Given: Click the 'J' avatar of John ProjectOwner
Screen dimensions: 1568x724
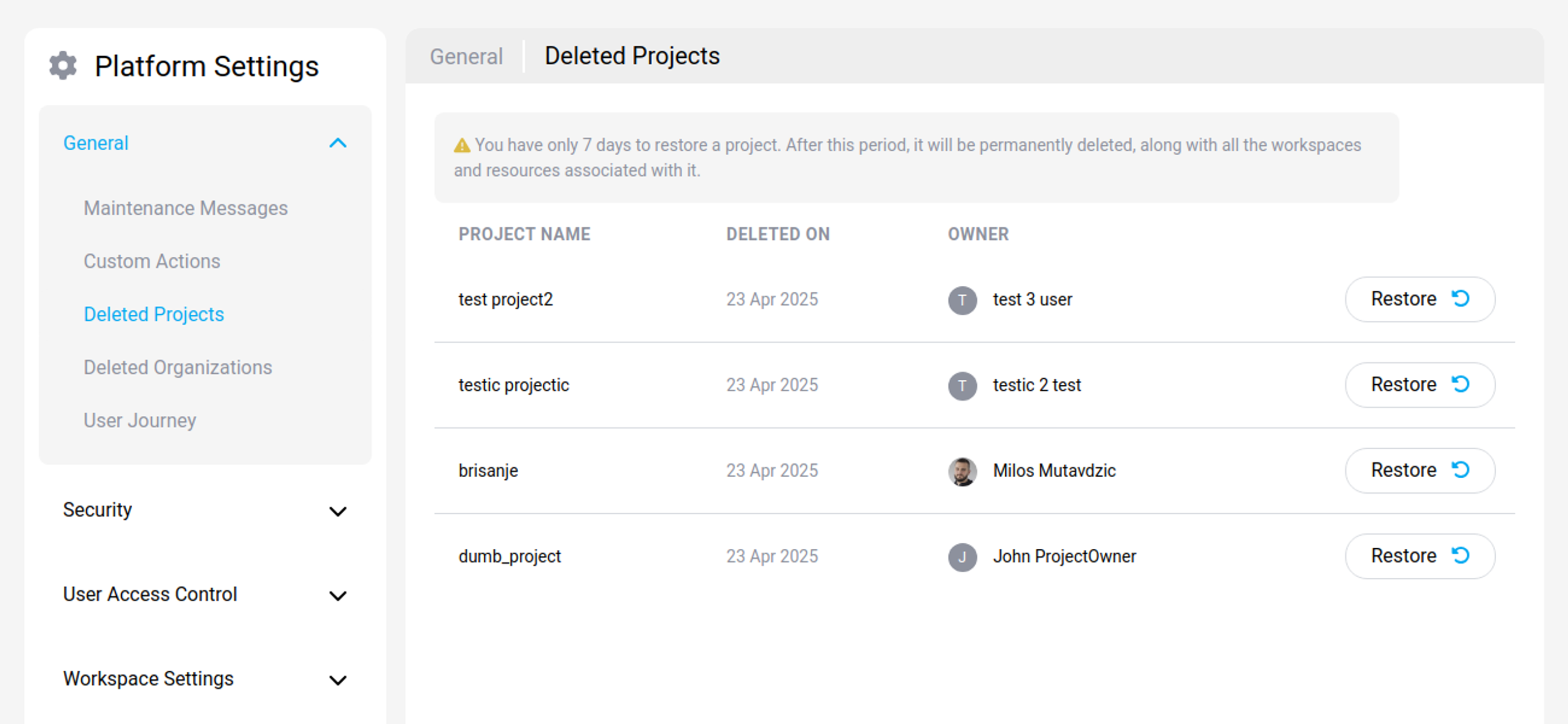Looking at the screenshot, I should 962,557.
